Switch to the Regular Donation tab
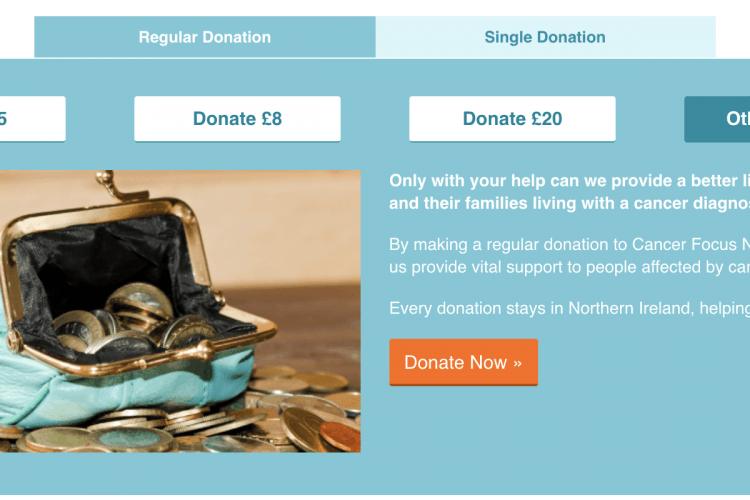The width and height of the screenshot is (750, 500). [205, 37]
